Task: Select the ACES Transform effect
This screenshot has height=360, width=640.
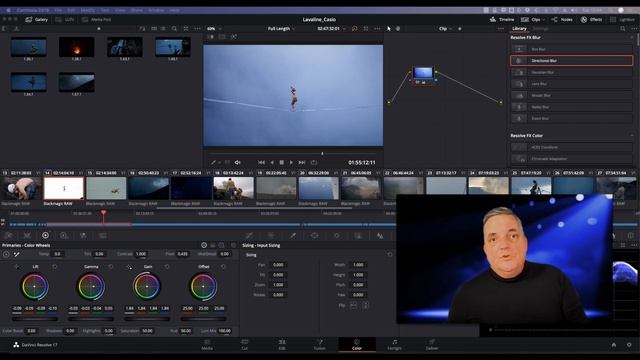Action: pyautogui.click(x=571, y=147)
